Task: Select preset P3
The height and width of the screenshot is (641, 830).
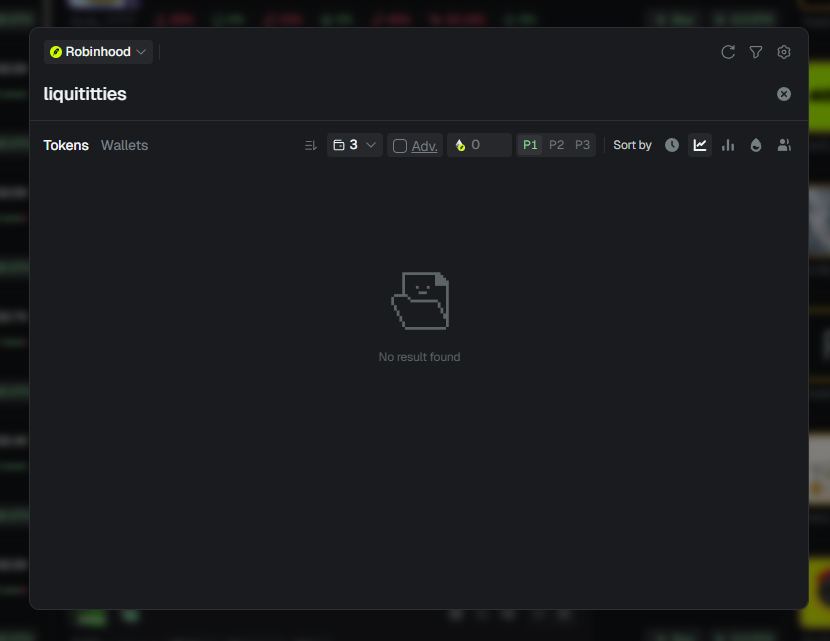Action: [x=582, y=145]
